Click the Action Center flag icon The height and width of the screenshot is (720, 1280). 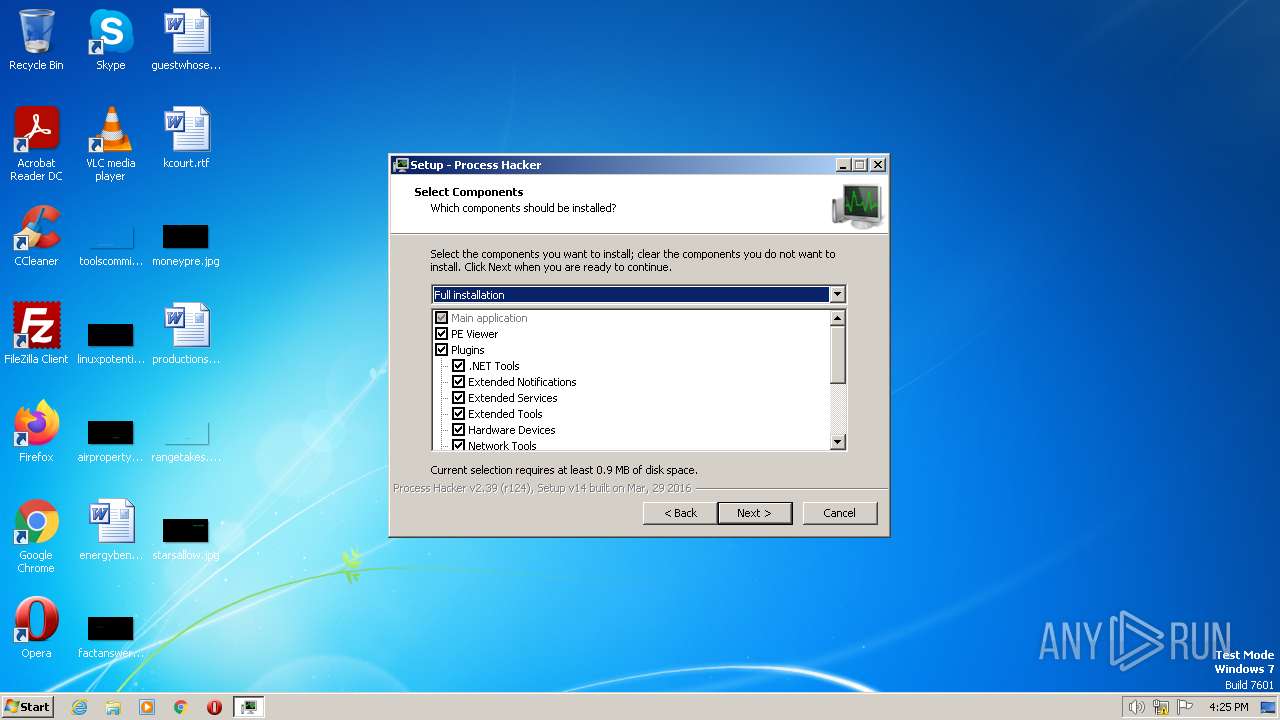[x=1186, y=707]
